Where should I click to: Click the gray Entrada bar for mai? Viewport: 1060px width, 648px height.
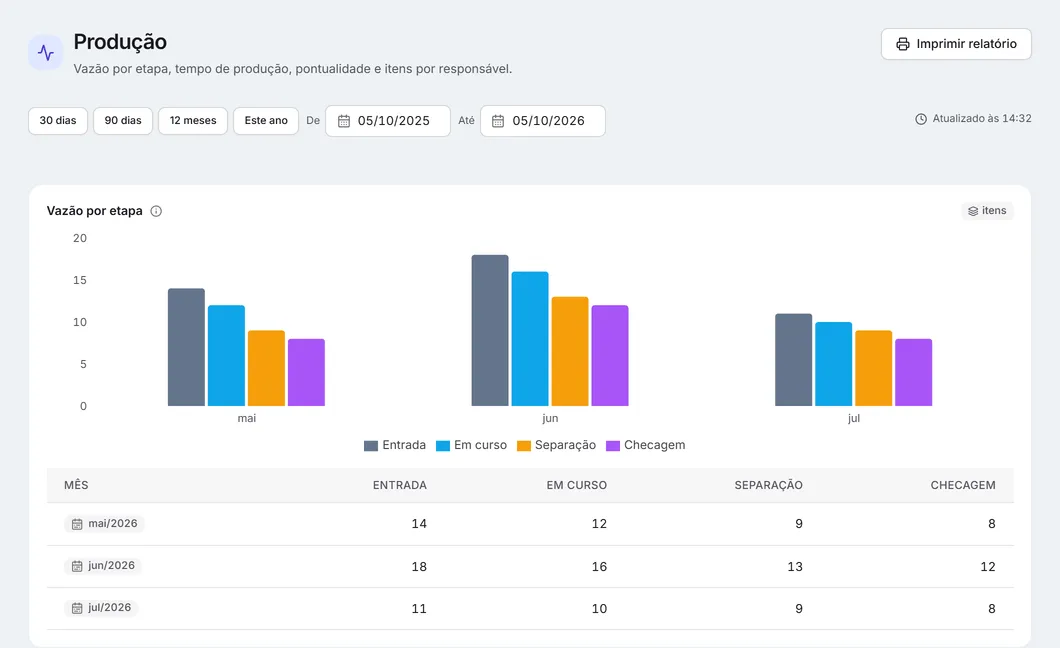pyautogui.click(x=187, y=347)
